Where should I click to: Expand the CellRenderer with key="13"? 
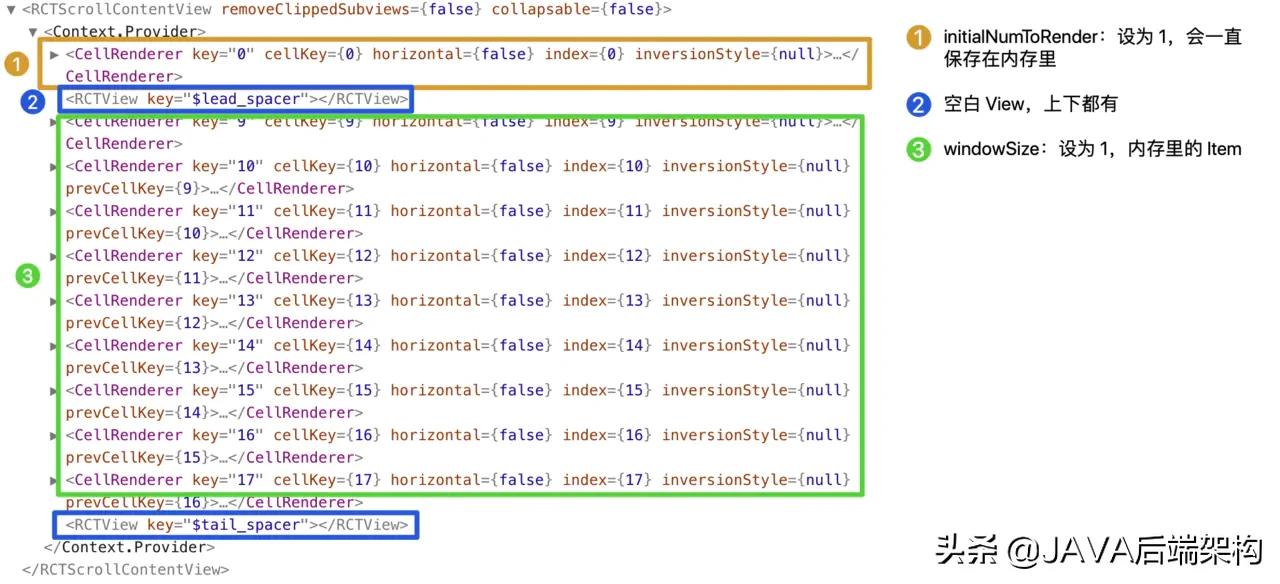tap(53, 300)
